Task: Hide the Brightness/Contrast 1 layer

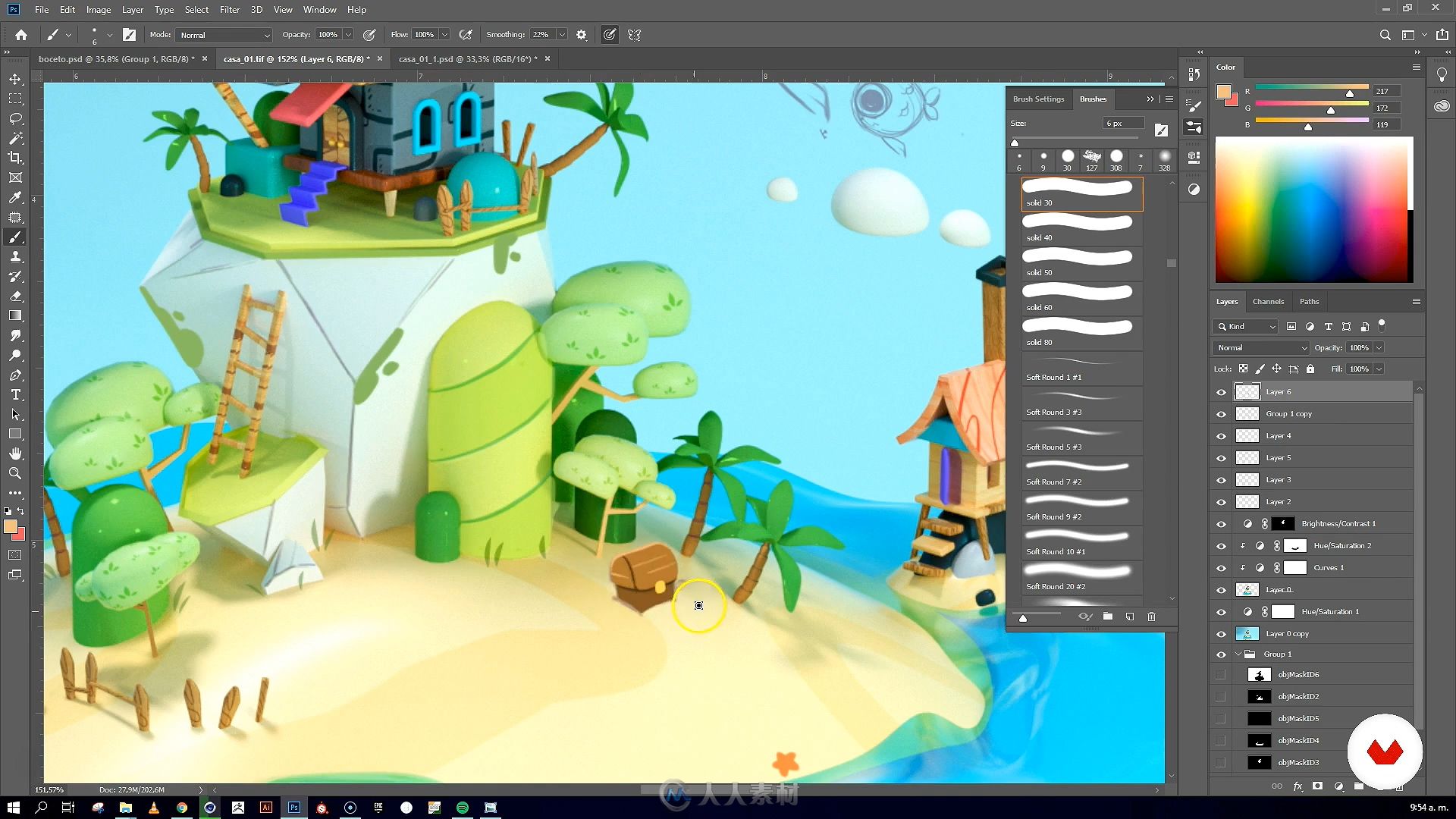Action: click(1221, 524)
